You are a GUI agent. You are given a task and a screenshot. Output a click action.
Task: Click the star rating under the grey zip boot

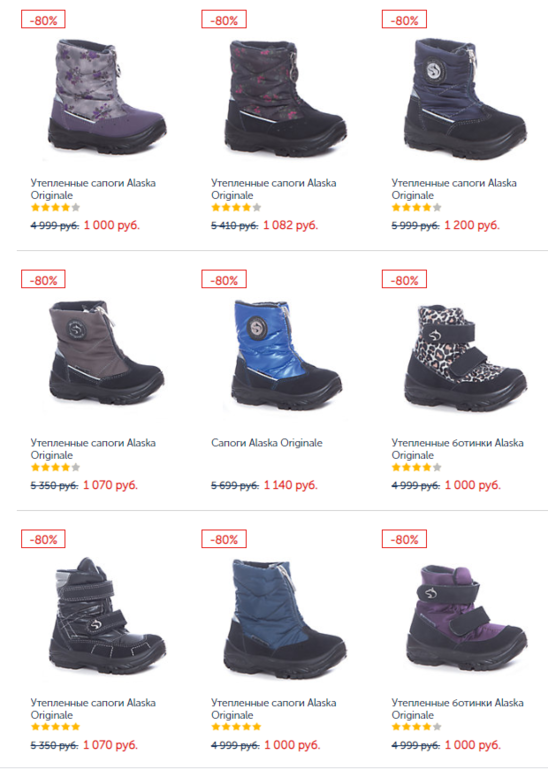tap(55, 467)
